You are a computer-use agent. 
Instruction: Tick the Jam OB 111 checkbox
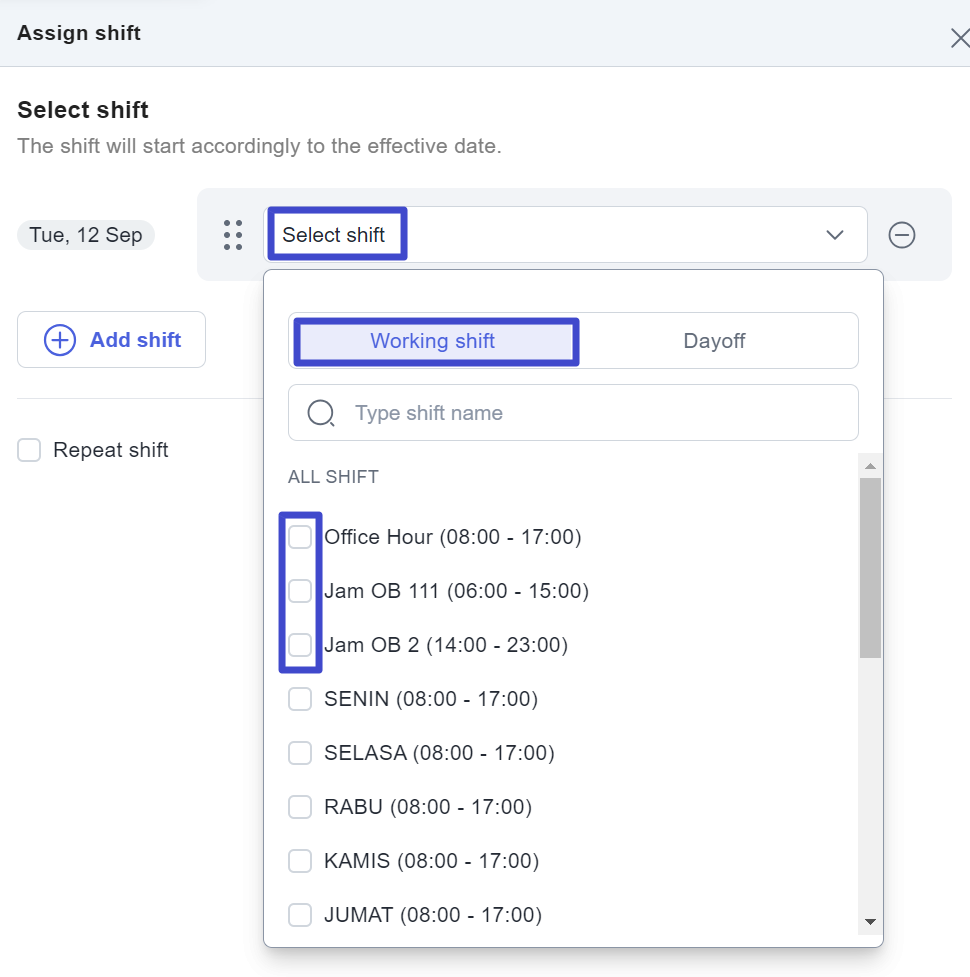point(300,591)
